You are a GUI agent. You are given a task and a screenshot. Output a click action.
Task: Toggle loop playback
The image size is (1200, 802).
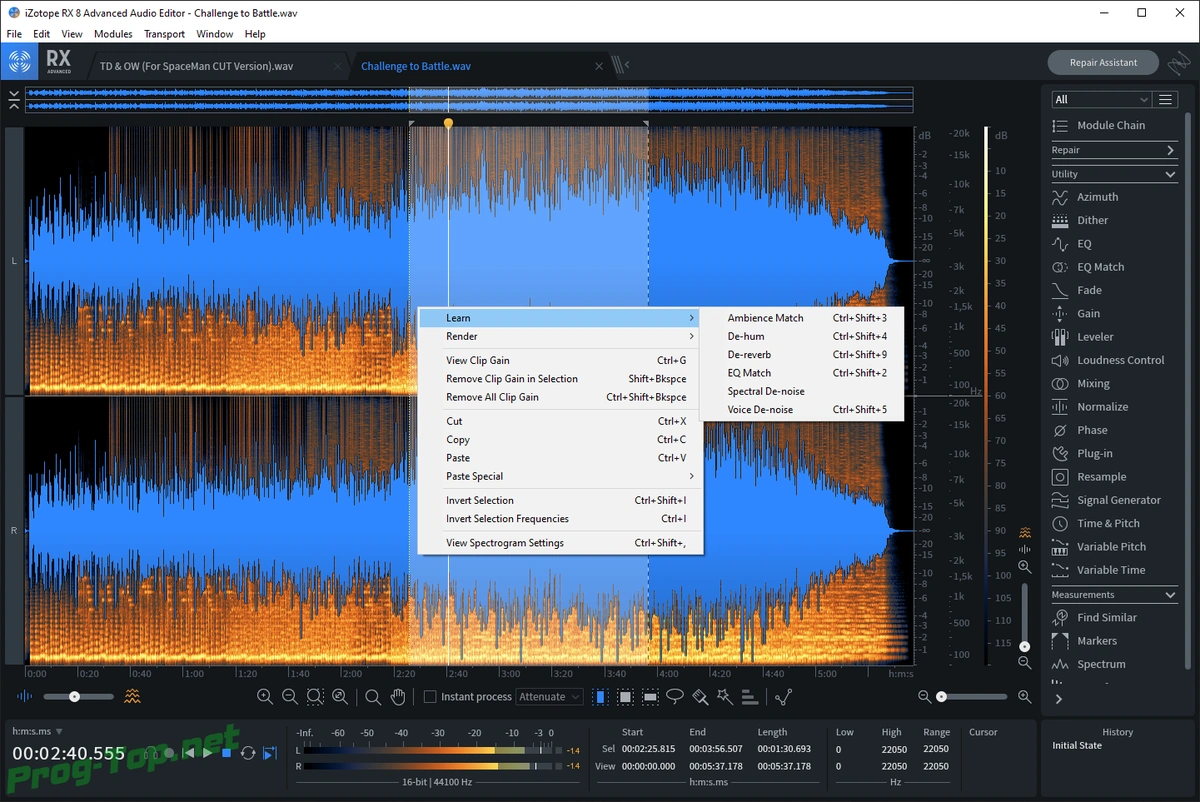click(x=248, y=753)
